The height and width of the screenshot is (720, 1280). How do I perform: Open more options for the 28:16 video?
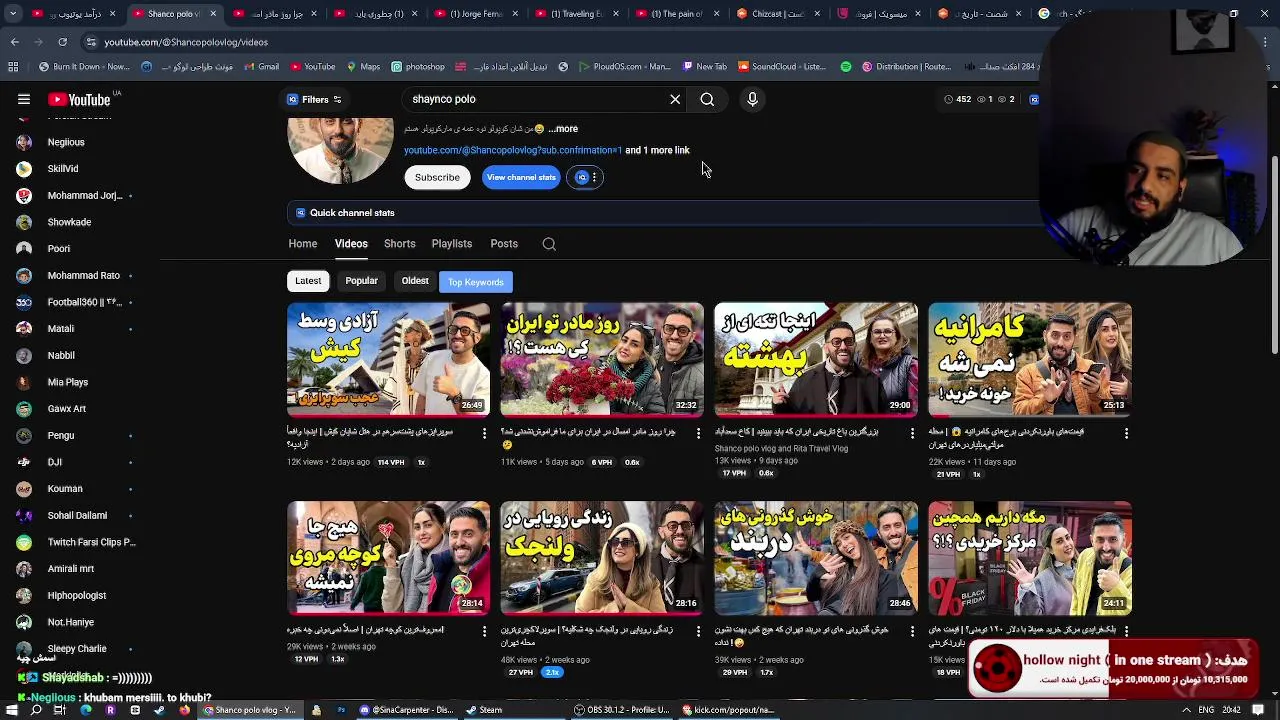click(698, 631)
